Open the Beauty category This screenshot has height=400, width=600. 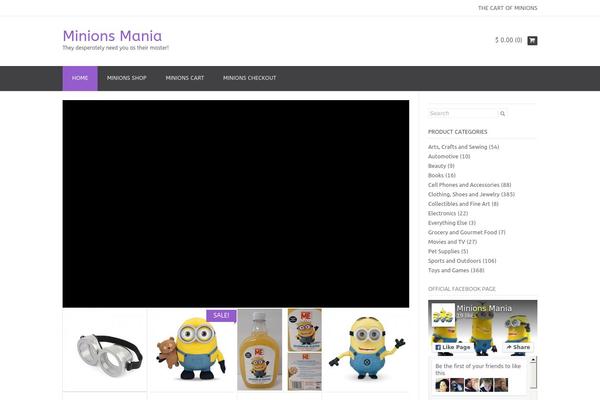pos(441,166)
